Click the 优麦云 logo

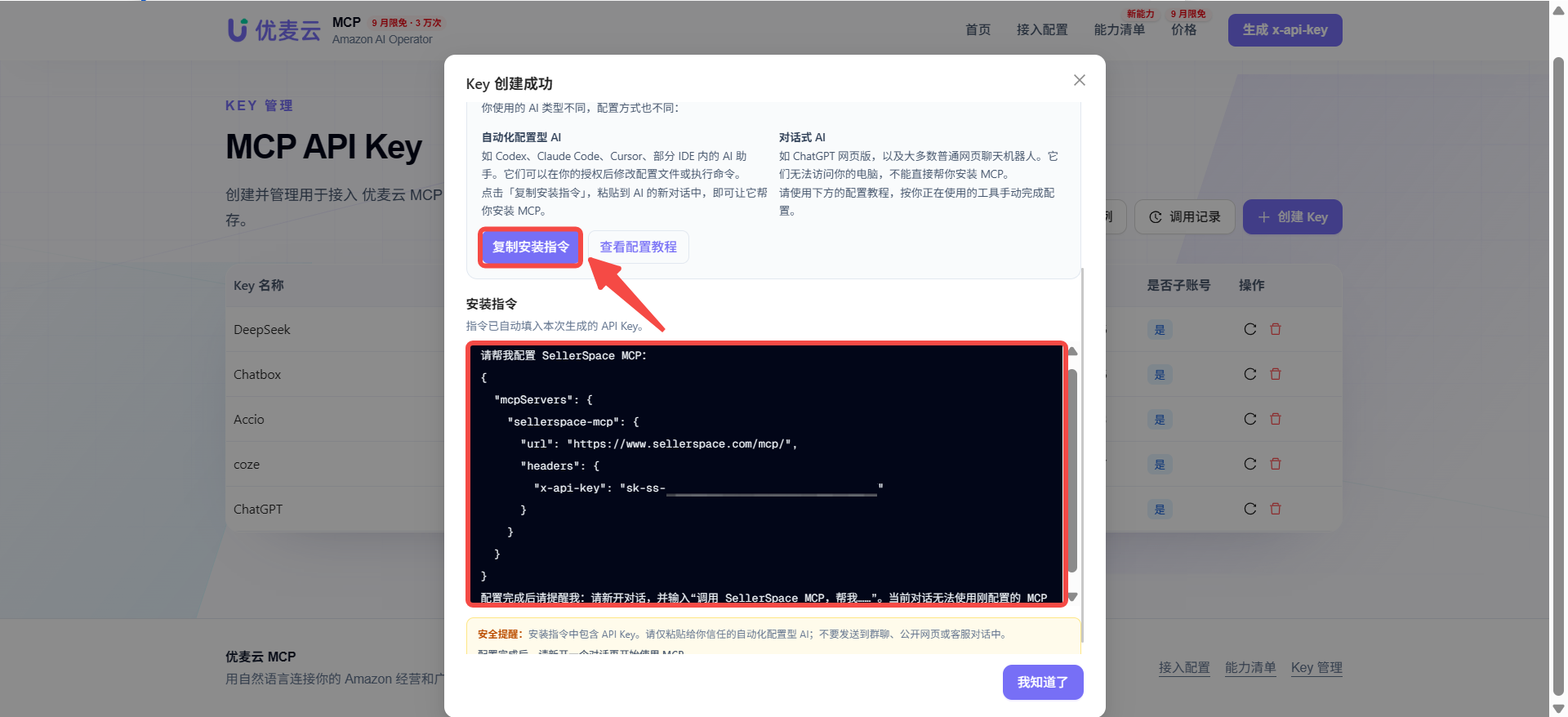coord(274,30)
